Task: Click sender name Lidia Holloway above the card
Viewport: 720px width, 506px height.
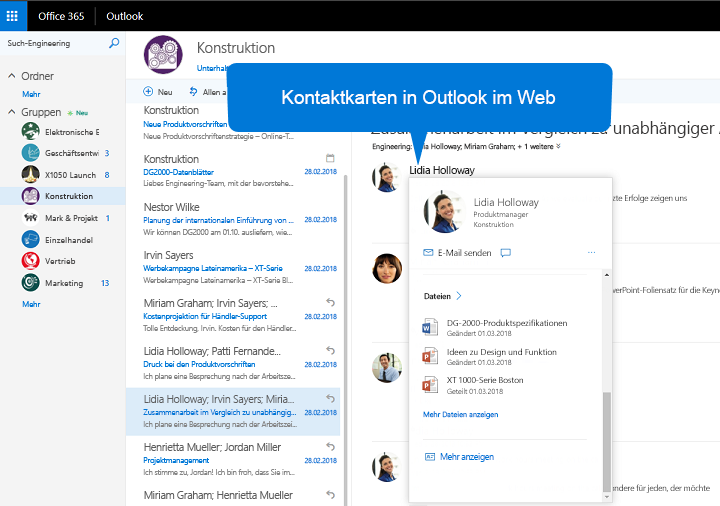Action: click(x=442, y=170)
